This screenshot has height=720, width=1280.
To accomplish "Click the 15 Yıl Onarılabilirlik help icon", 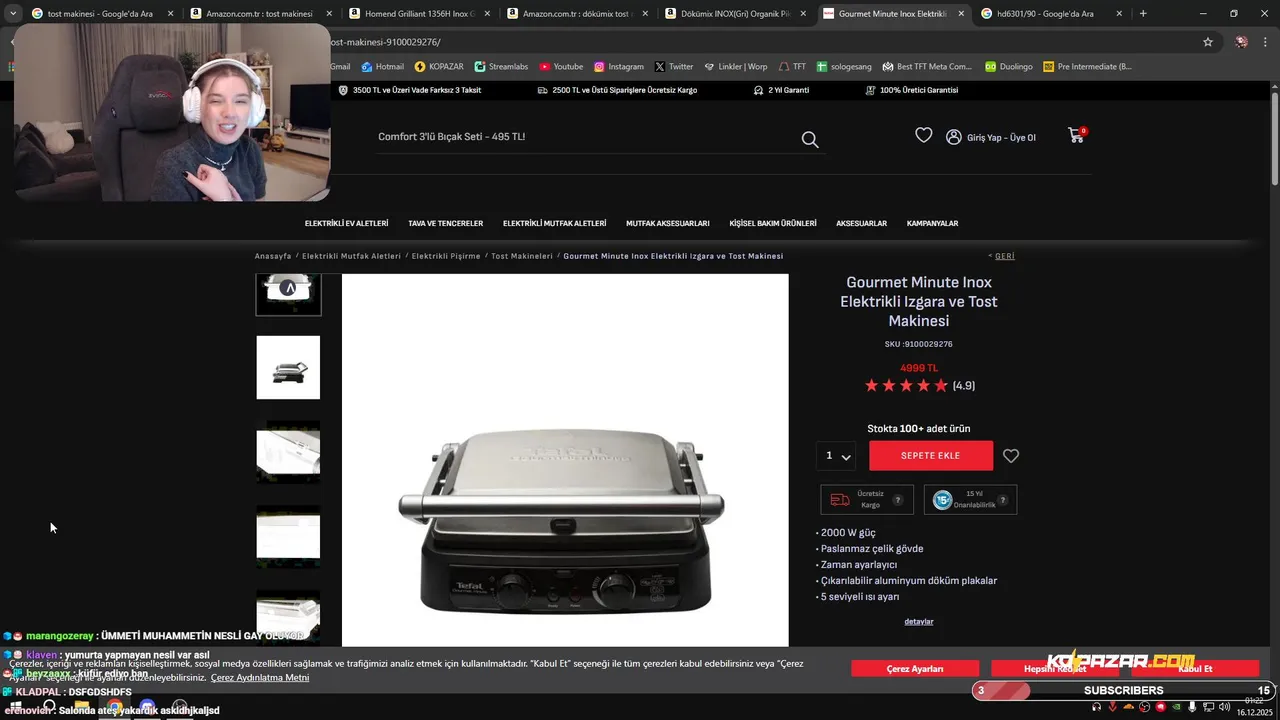I will (1002, 500).
